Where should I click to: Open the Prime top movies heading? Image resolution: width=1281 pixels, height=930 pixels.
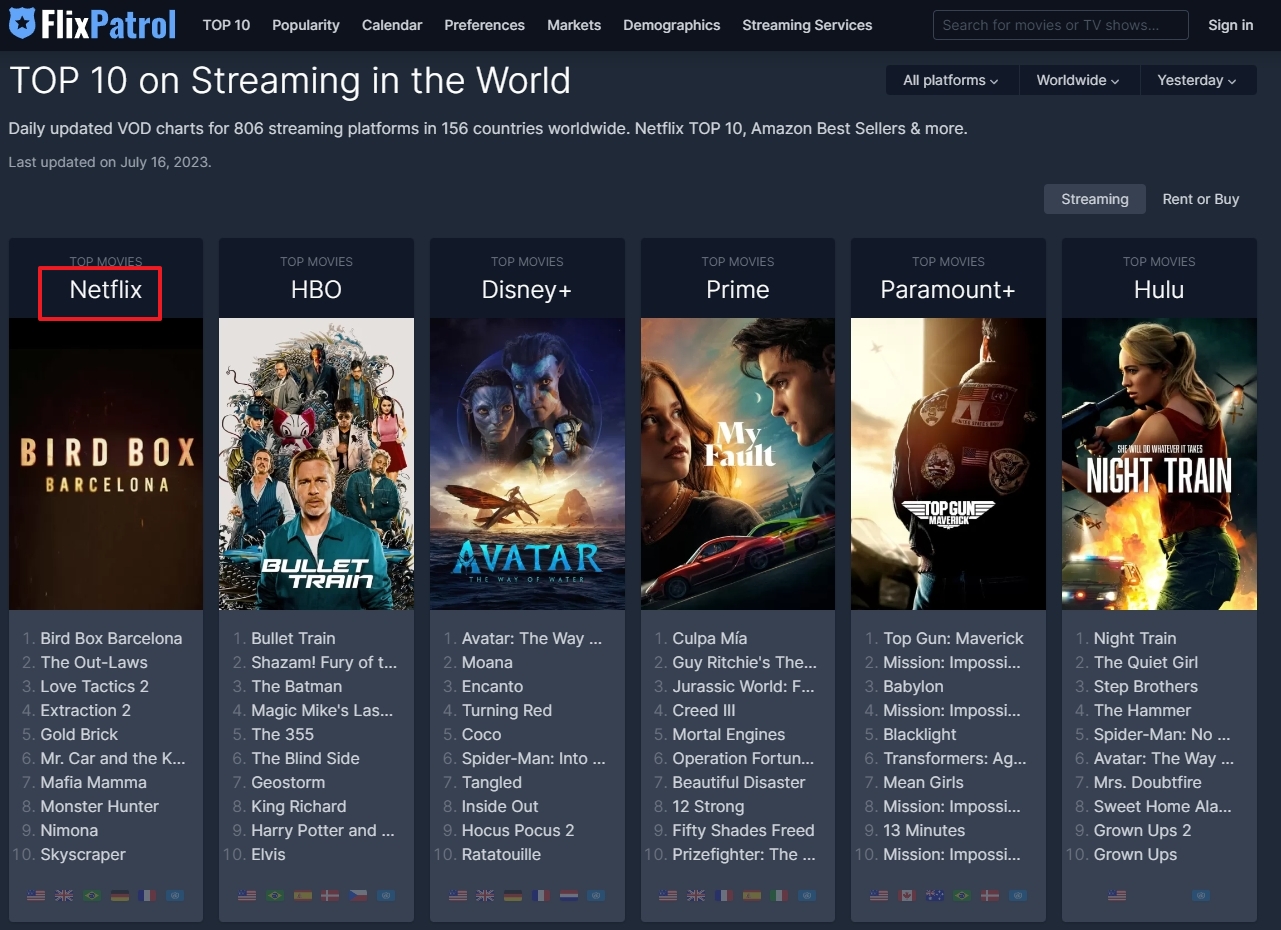738,290
